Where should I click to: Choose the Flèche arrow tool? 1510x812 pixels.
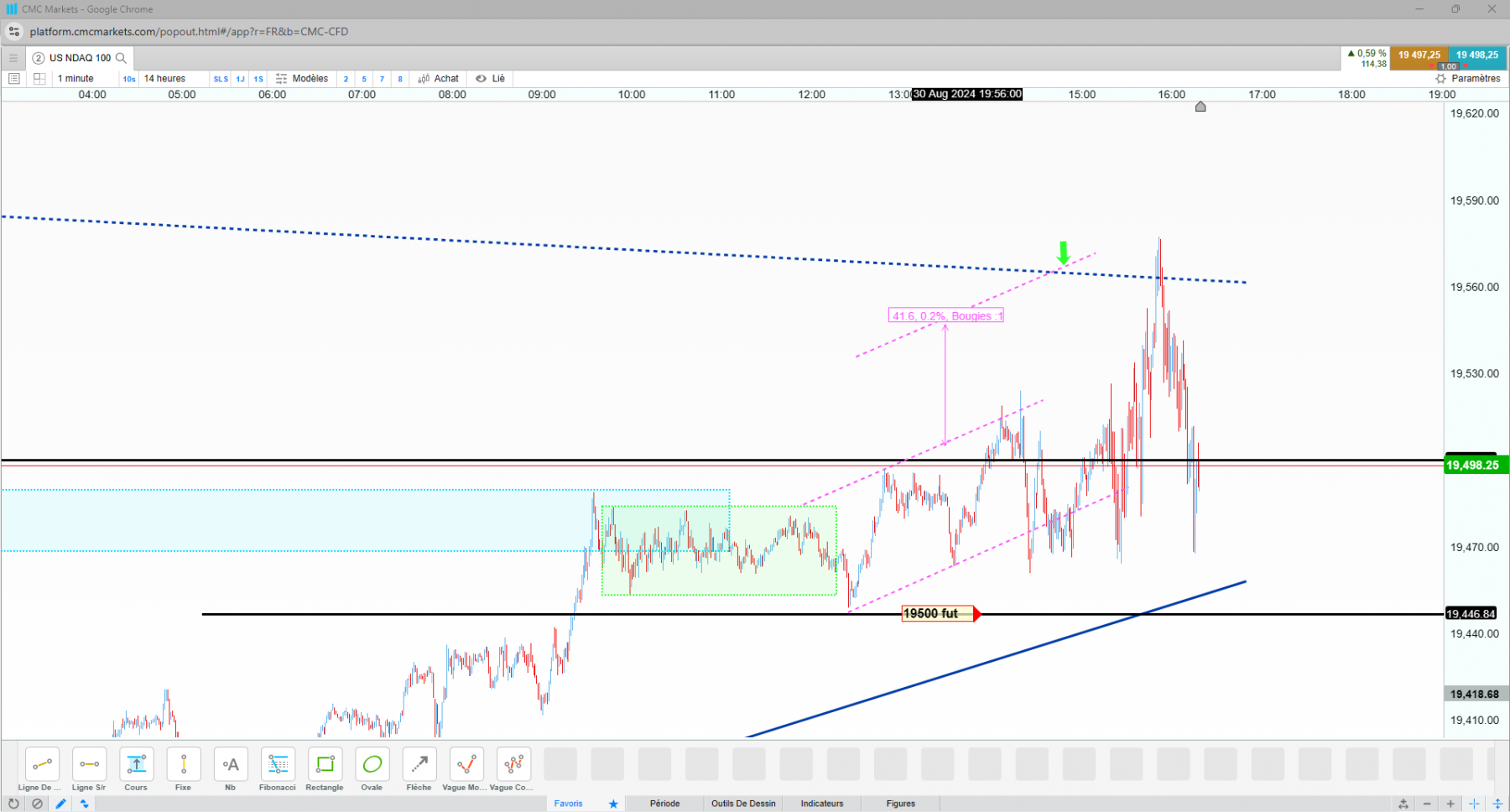point(419,769)
